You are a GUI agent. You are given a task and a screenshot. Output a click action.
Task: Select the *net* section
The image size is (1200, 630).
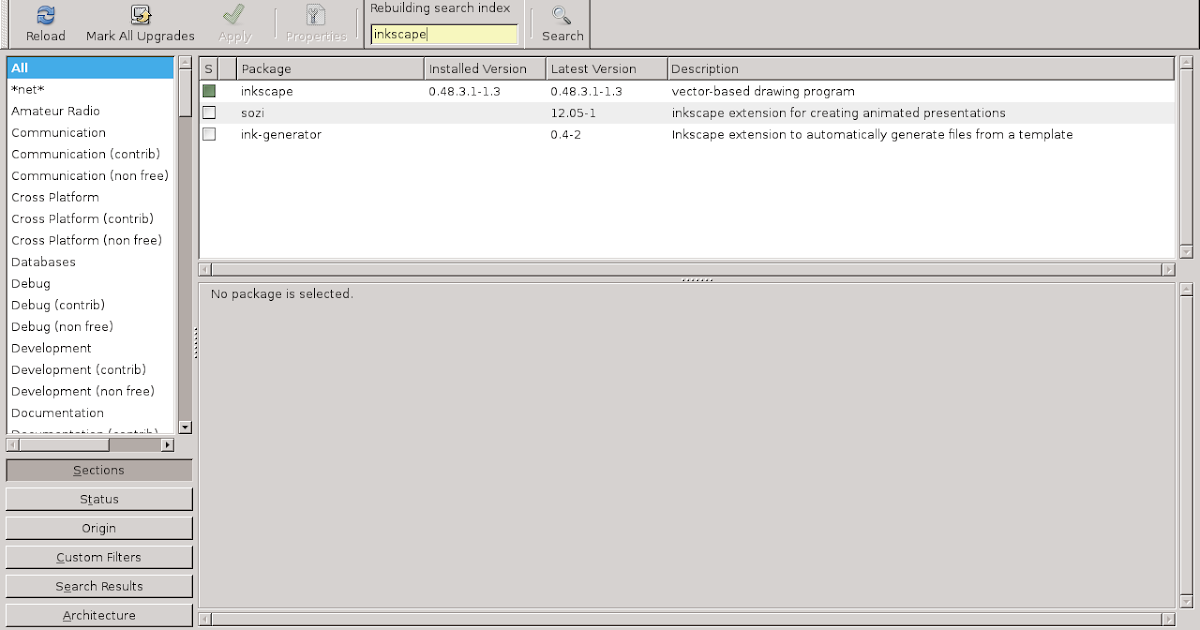(90, 89)
